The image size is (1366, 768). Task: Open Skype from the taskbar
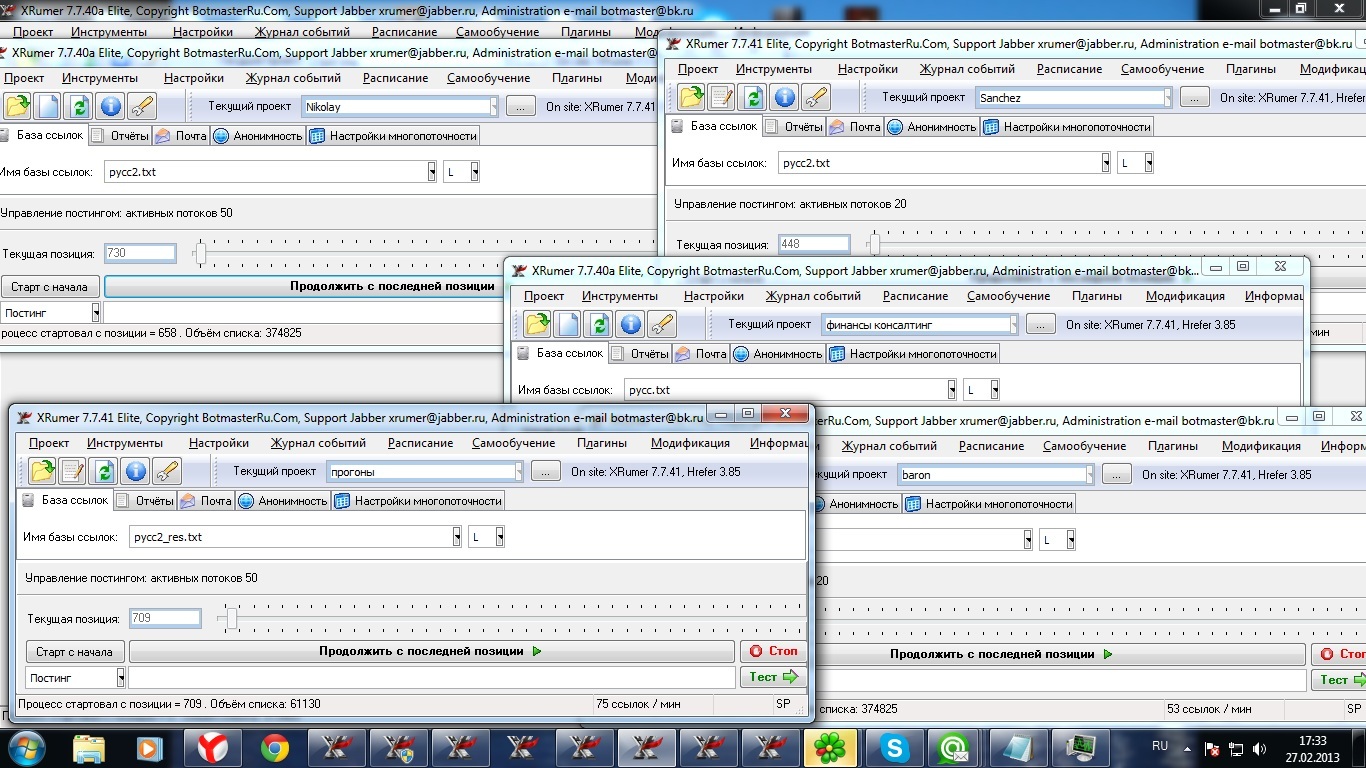point(893,747)
